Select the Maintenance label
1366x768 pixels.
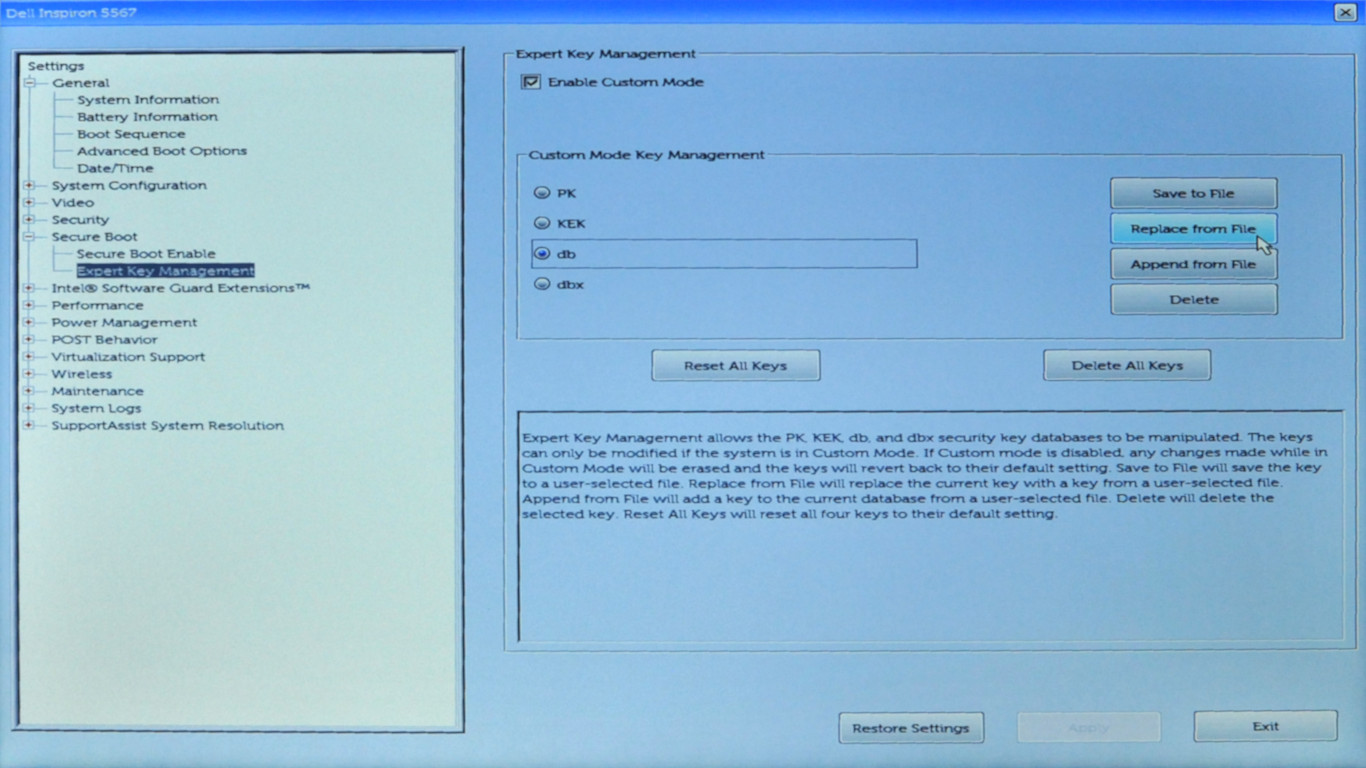click(x=97, y=391)
